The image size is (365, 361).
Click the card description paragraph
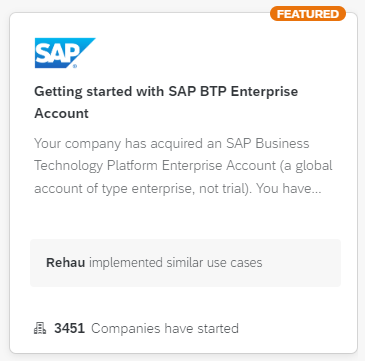coord(183,166)
